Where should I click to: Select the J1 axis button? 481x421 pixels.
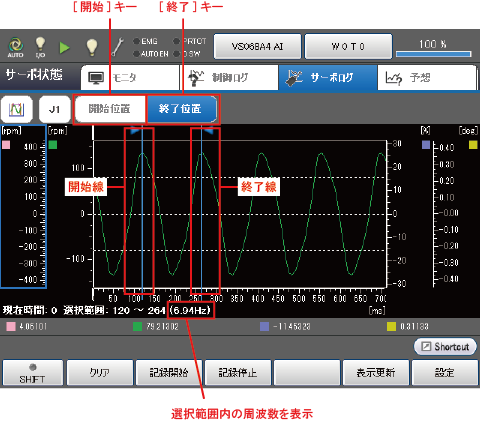click(54, 109)
